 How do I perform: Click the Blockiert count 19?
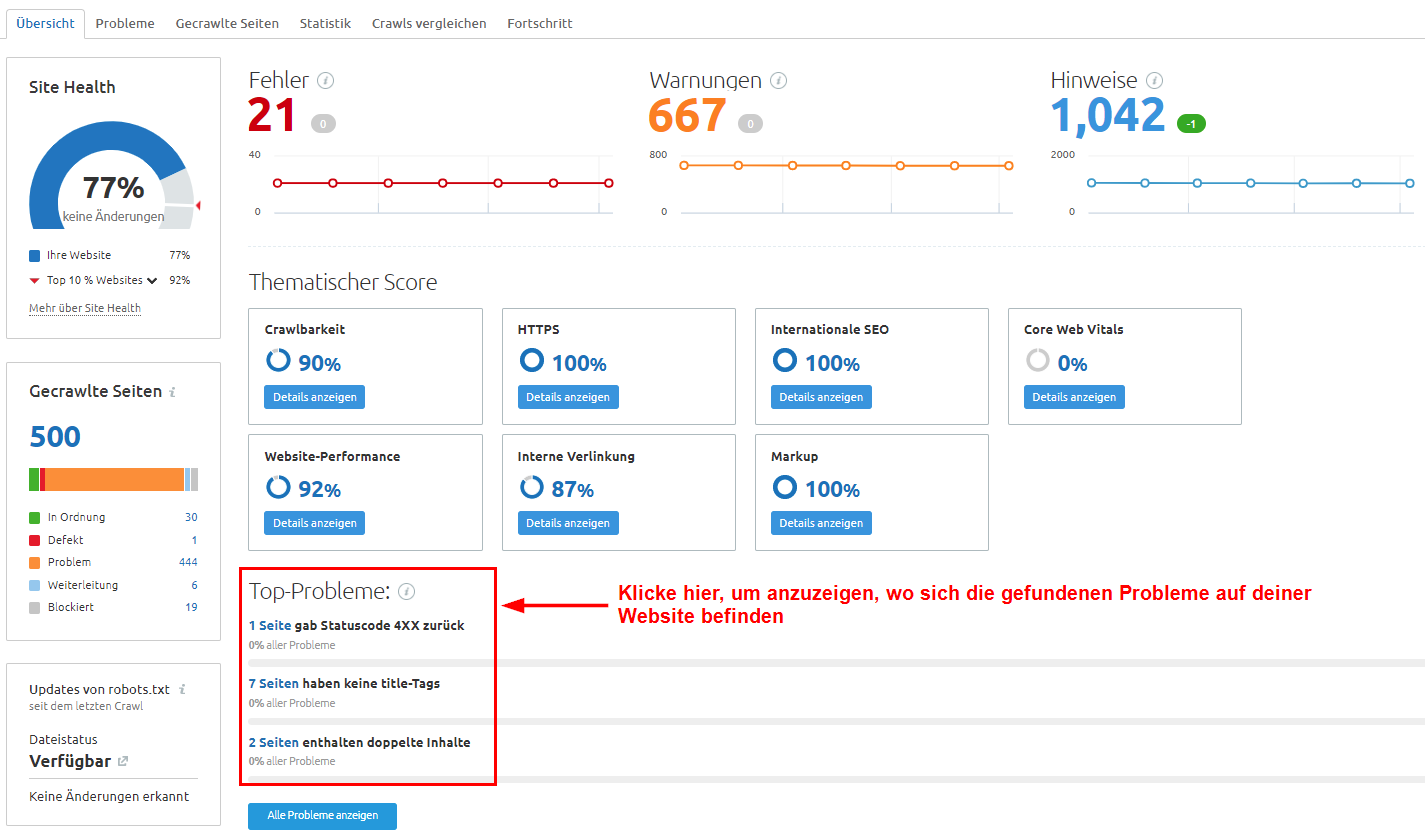point(191,607)
